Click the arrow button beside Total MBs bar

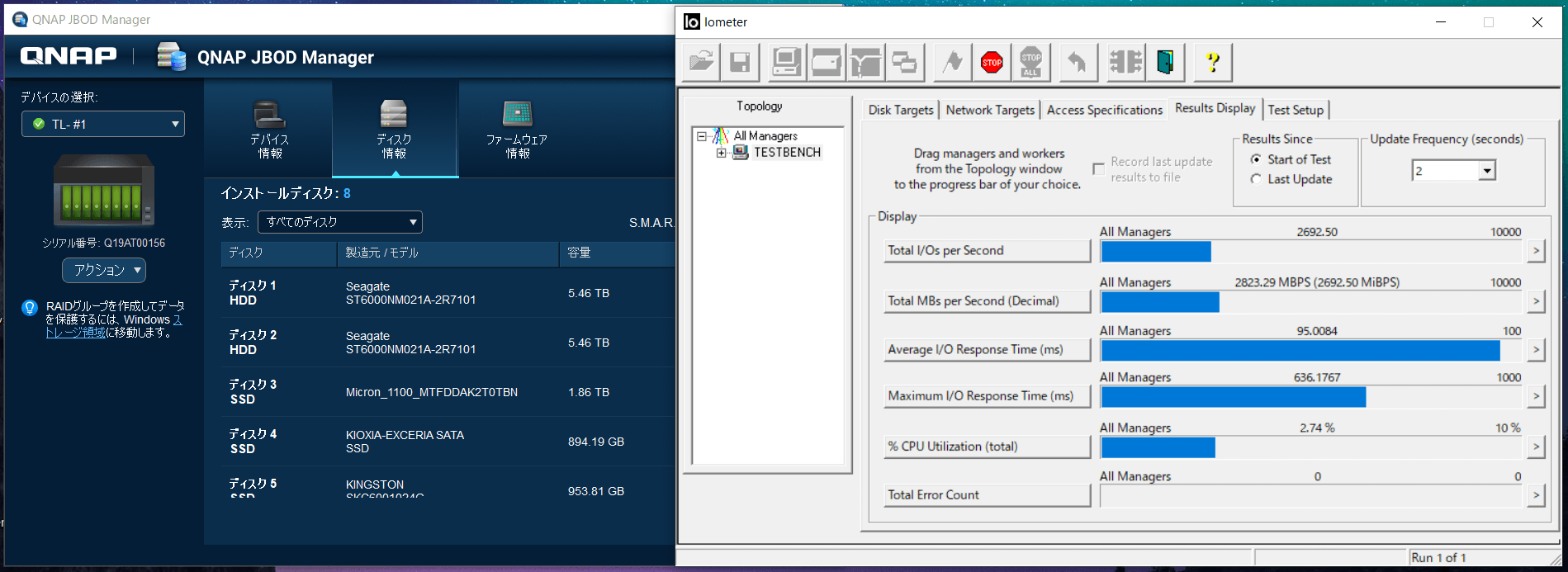(x=1536, y=301)
